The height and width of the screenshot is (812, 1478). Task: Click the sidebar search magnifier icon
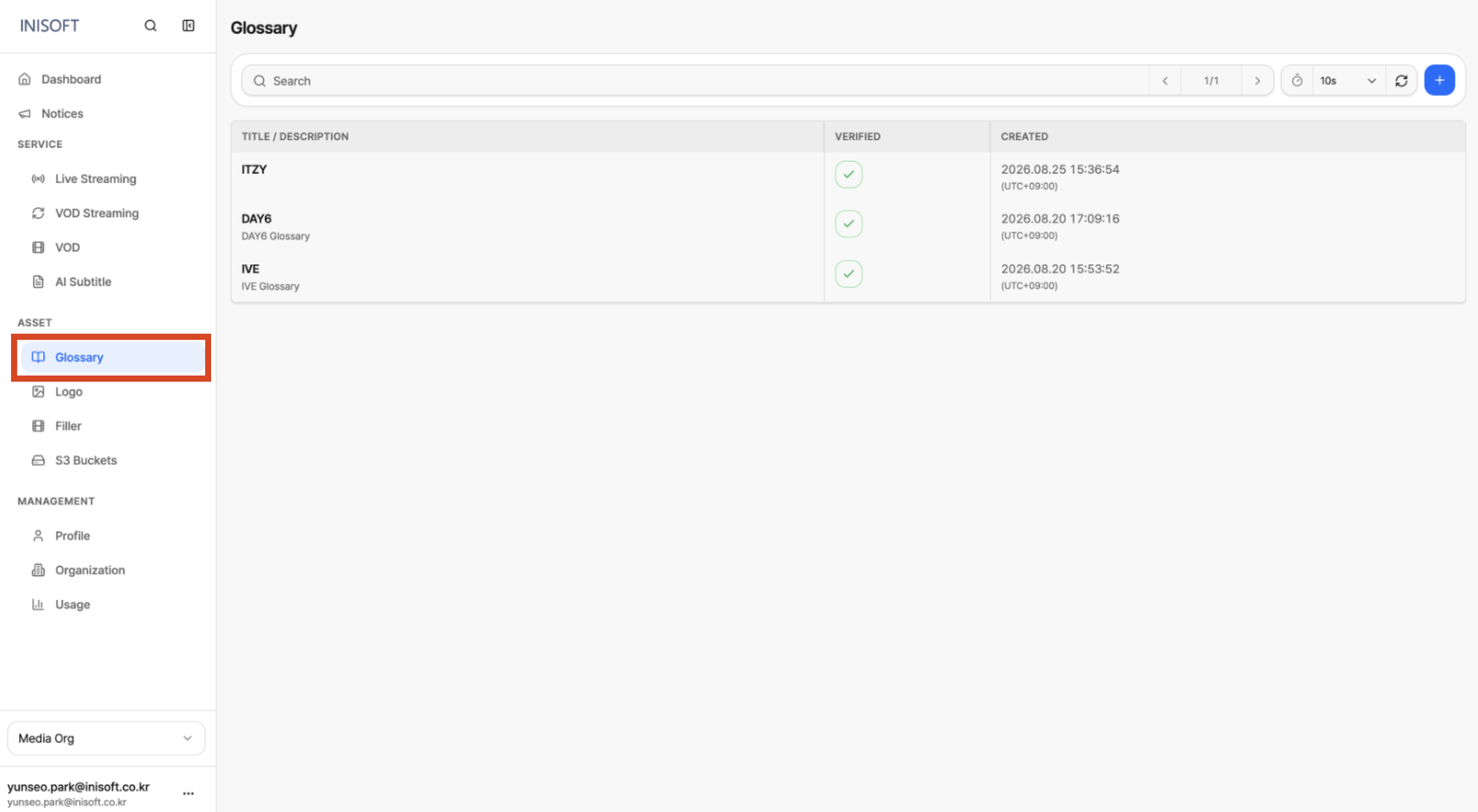(151, 26)
